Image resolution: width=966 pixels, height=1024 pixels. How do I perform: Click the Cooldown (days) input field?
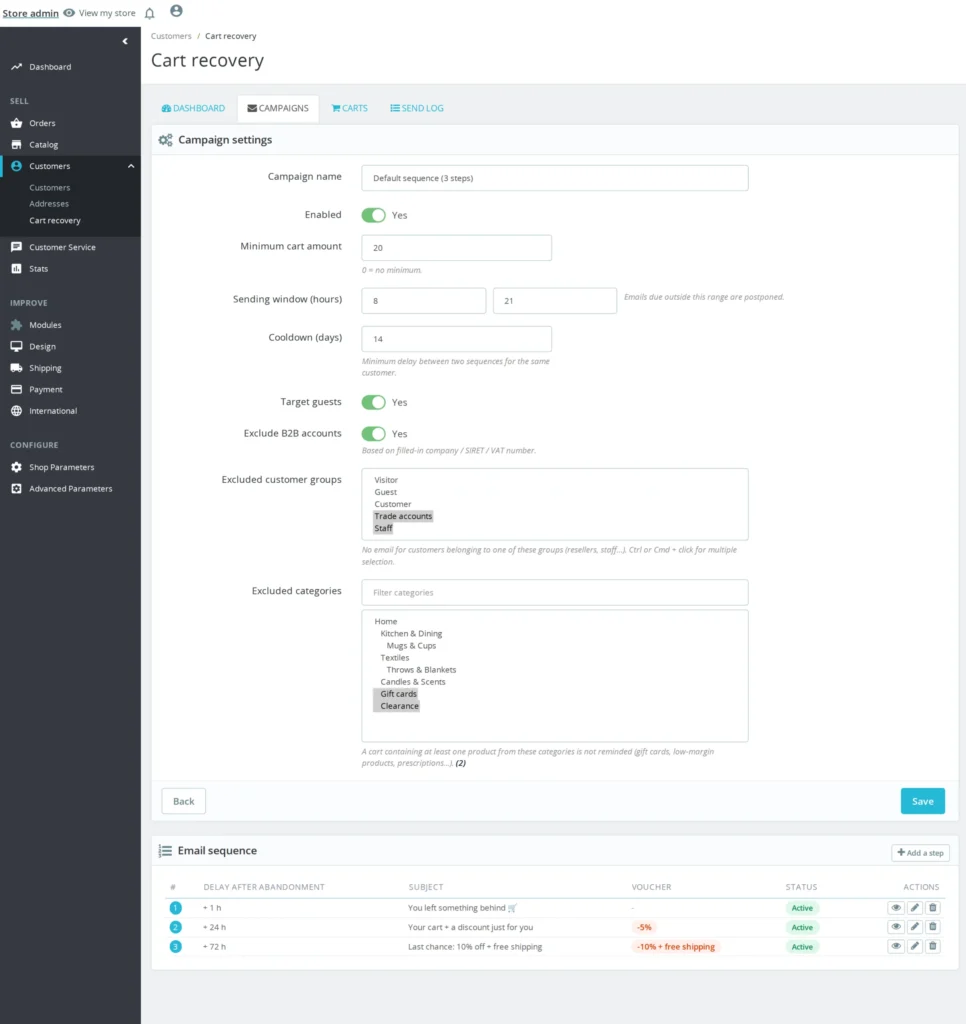(456, 339)
